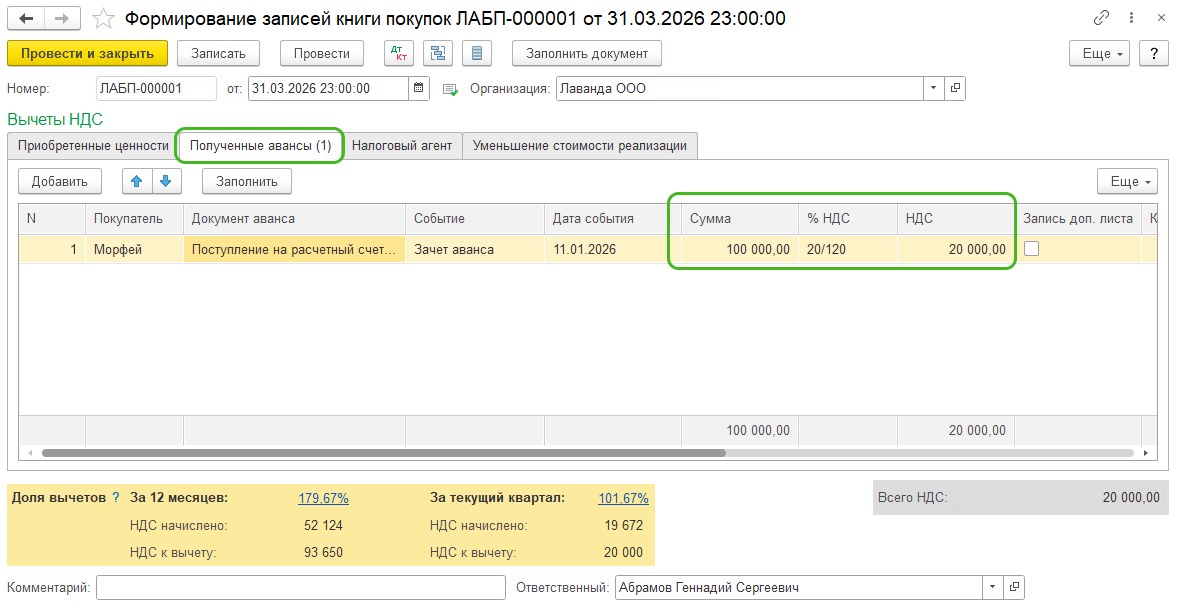Click the Заполнить документ button
The width and height of the screenshot is (1180, 606).
587,54
